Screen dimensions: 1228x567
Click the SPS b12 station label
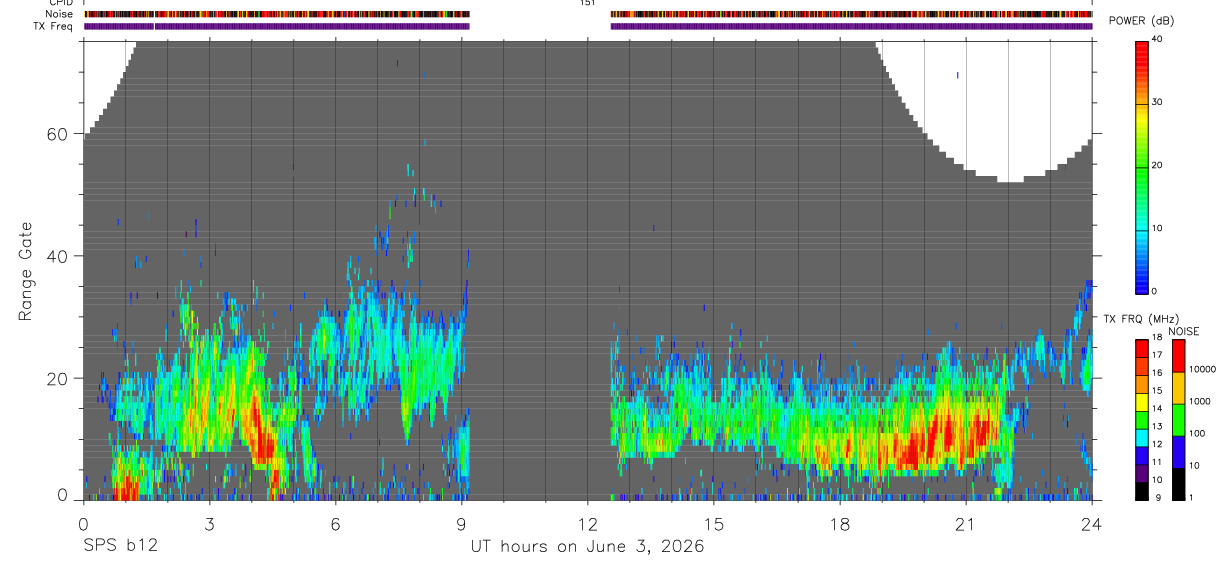click(x=120, y=547)
